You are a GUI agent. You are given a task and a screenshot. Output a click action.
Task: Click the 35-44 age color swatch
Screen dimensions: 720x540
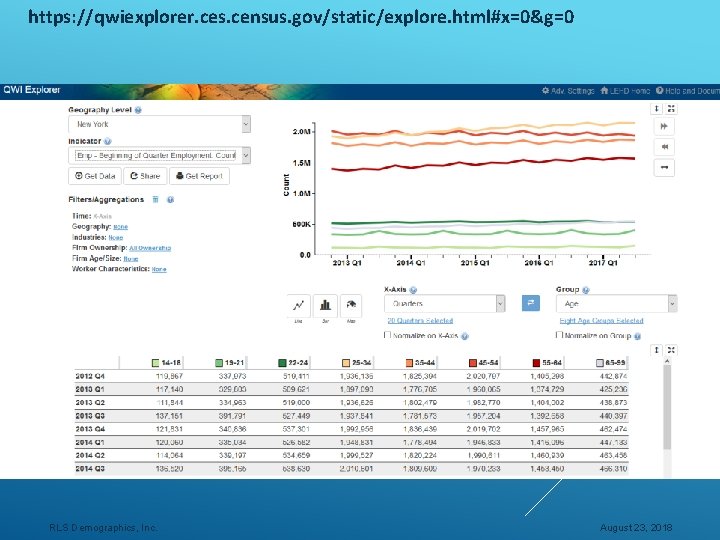(x=410, y=363)
